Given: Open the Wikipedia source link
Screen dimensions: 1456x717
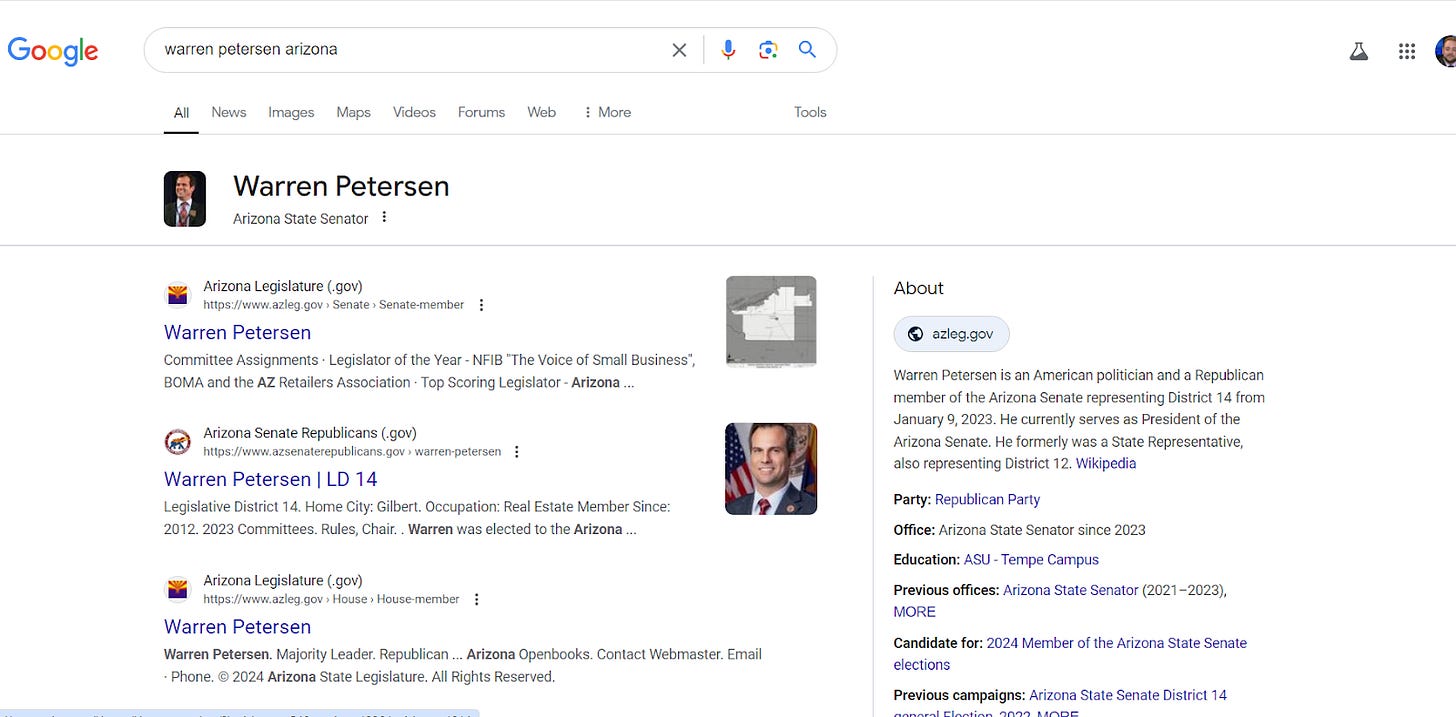Looking at the screenshot, I should [1106, 463].
